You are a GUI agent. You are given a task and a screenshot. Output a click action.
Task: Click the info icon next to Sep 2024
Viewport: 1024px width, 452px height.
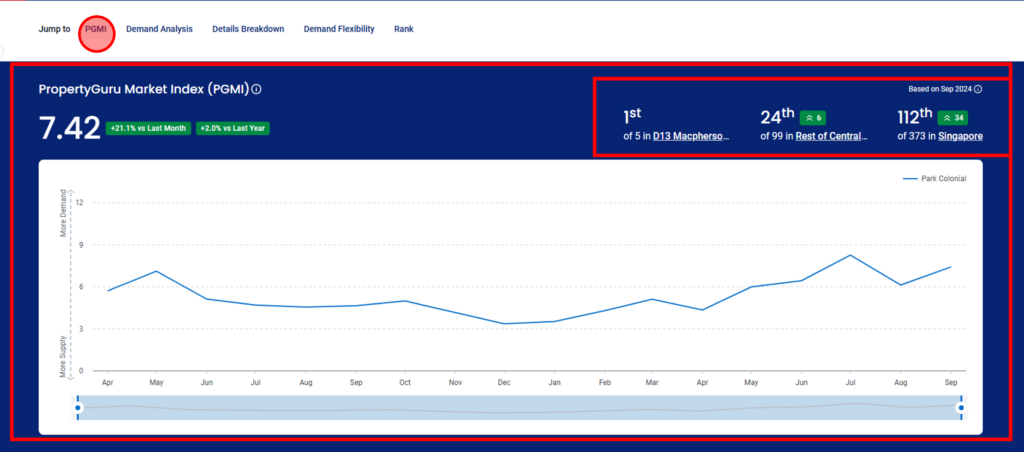click(x=978, y=89)
